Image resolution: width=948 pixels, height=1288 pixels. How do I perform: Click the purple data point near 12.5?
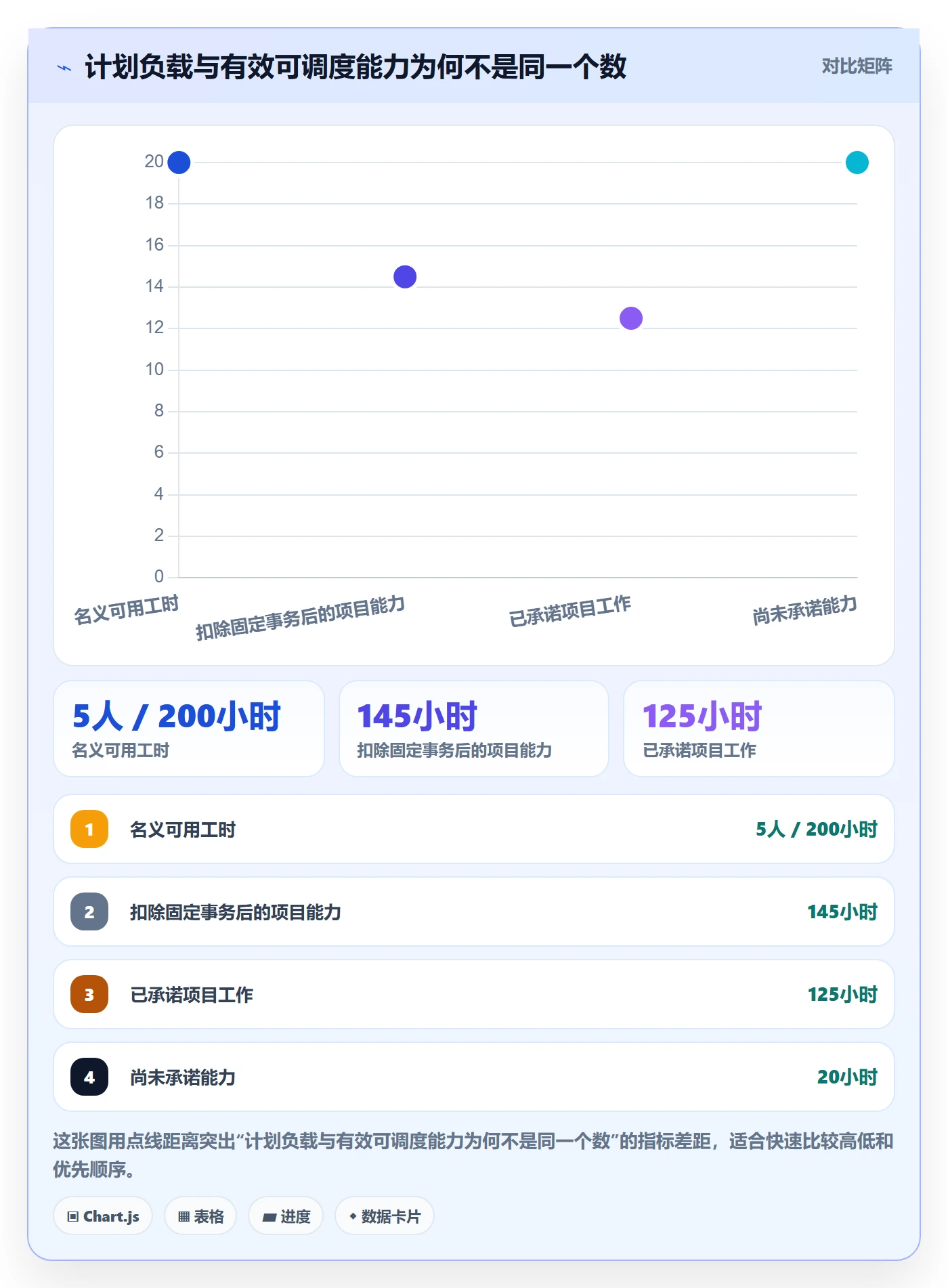[631, 318]
